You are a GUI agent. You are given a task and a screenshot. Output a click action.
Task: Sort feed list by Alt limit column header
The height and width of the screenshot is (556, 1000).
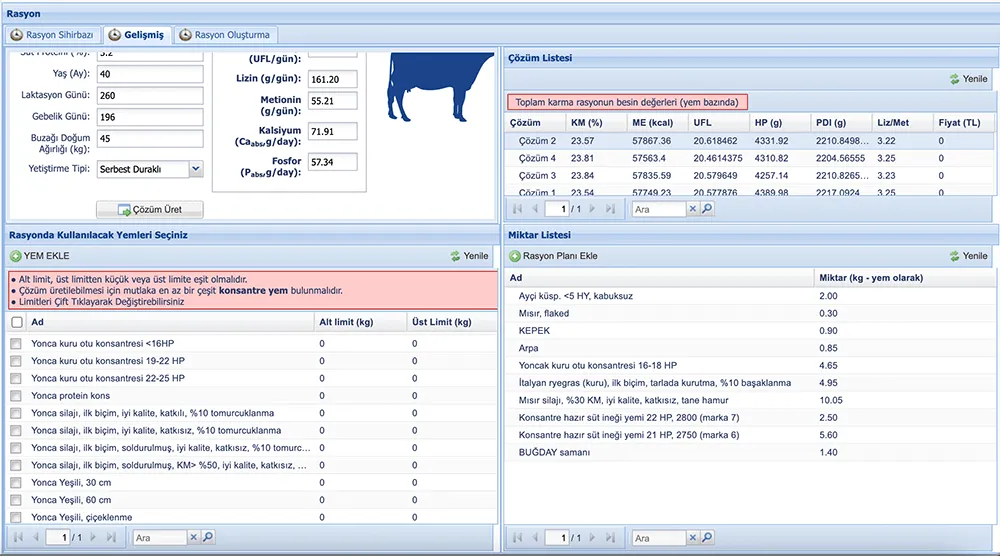[345, 322]
